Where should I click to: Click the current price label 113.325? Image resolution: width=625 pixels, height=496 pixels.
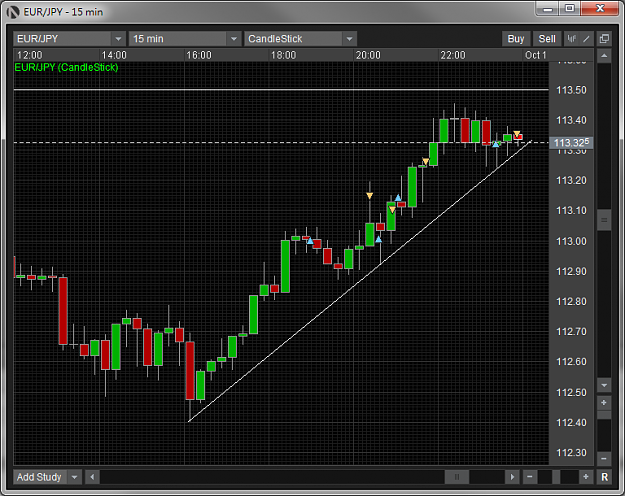pyautogui.click(x=571, y=143)
